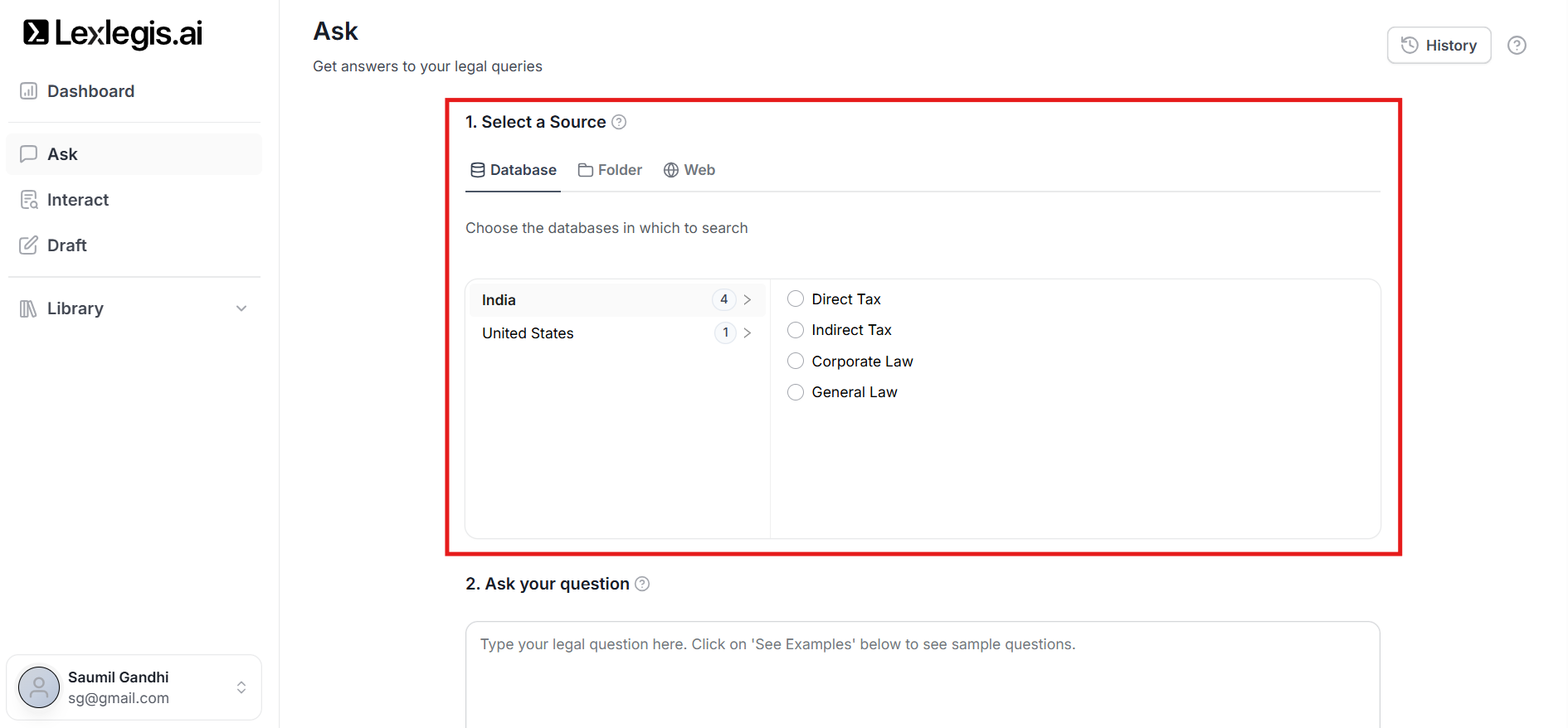This screenshot has width=1568, height=728.
Task: Click the Lexlegis.ai logo
Action: click(x=113, y=33)
